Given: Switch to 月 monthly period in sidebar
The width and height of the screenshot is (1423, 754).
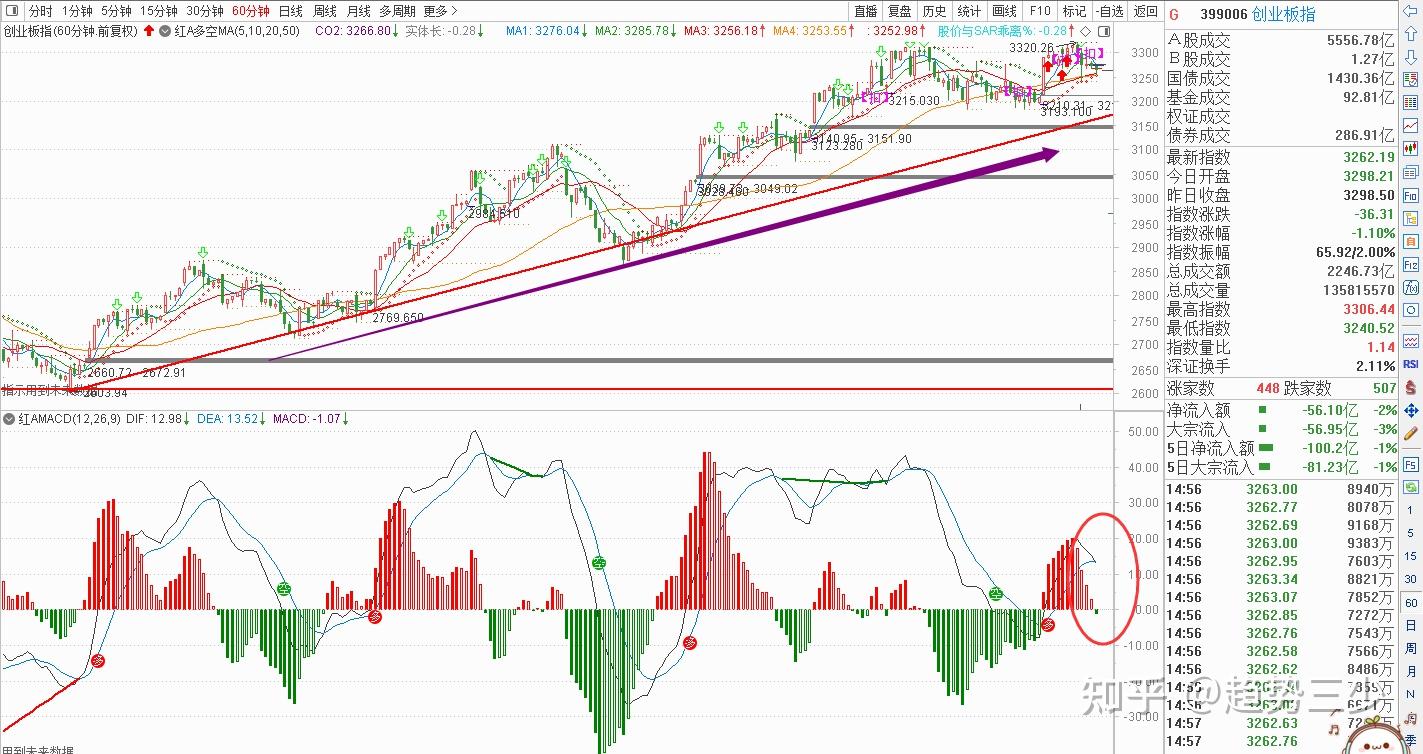Looking at the screenshot, I should pyautogui.click(x=1410, y=671).
